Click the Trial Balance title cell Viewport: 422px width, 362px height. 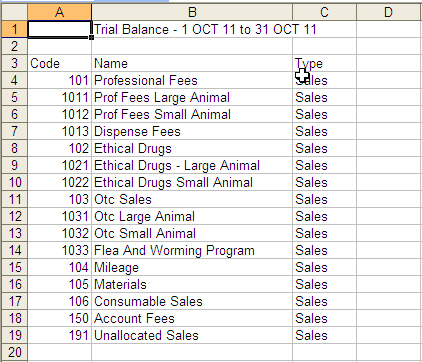tap(192, 29)
